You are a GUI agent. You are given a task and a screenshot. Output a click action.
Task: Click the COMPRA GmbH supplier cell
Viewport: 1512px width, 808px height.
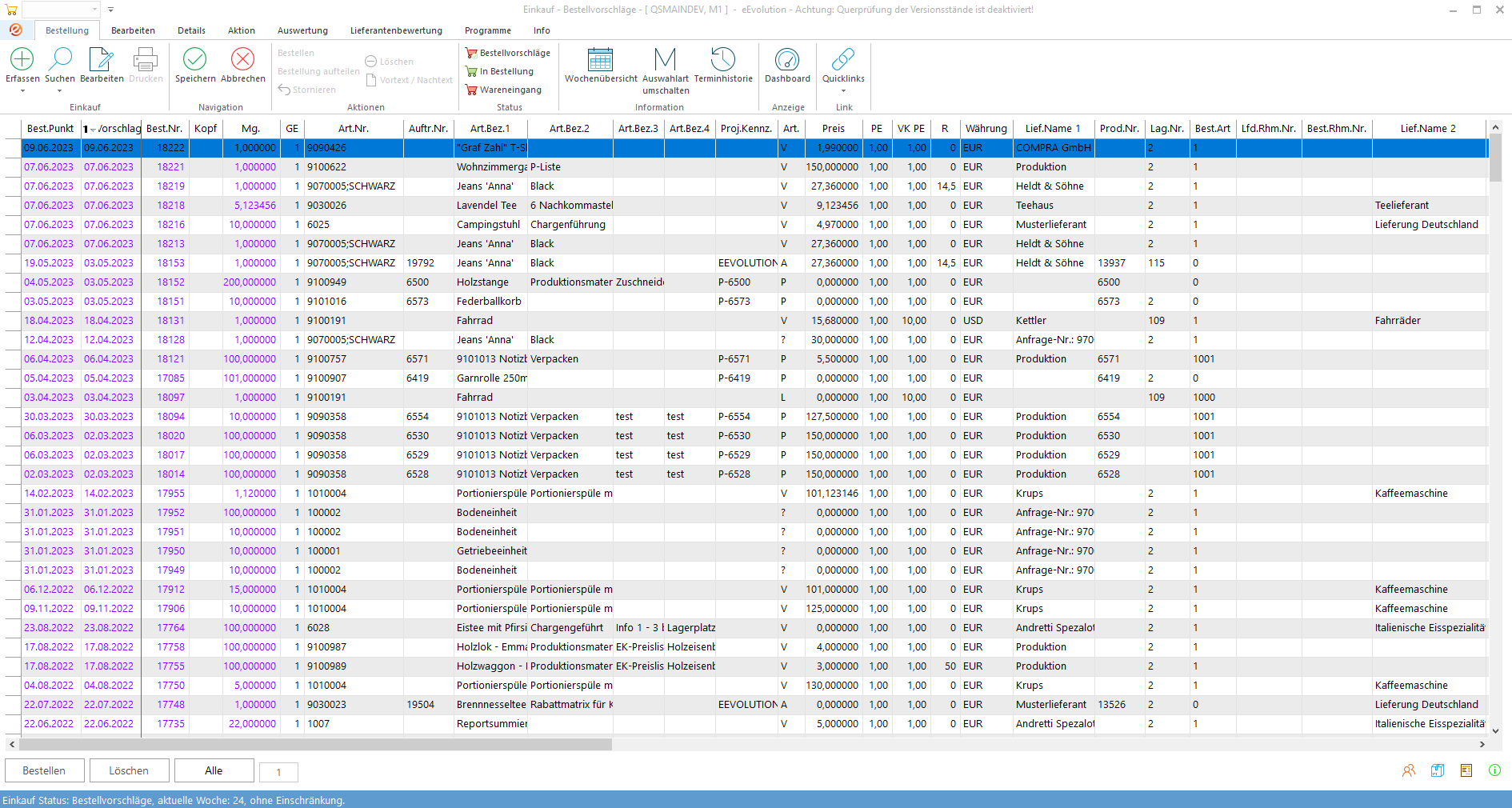pos(1053,148)
